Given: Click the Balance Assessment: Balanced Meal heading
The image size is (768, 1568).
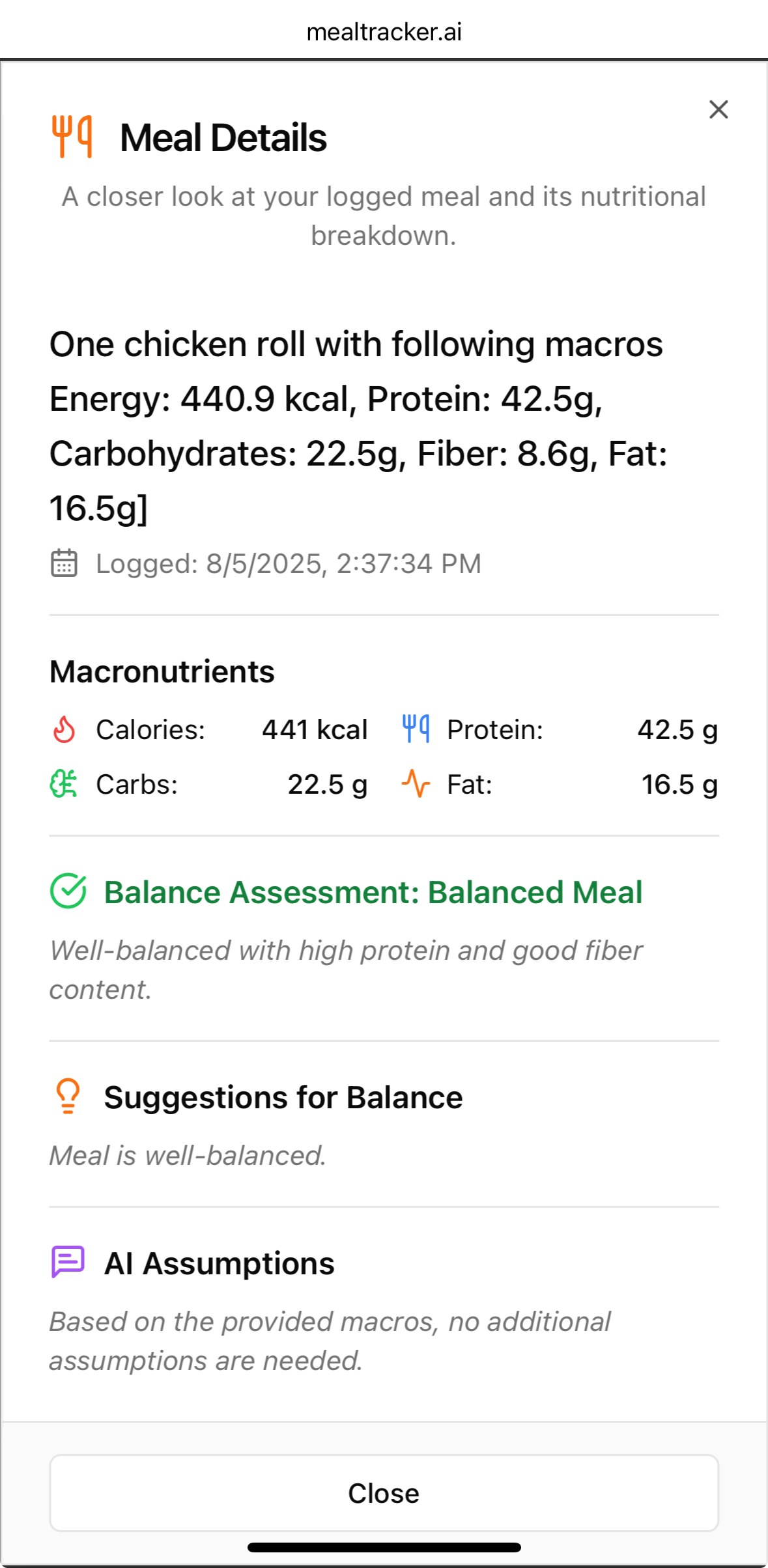Looking at the screenshot, I should point(373,892).
